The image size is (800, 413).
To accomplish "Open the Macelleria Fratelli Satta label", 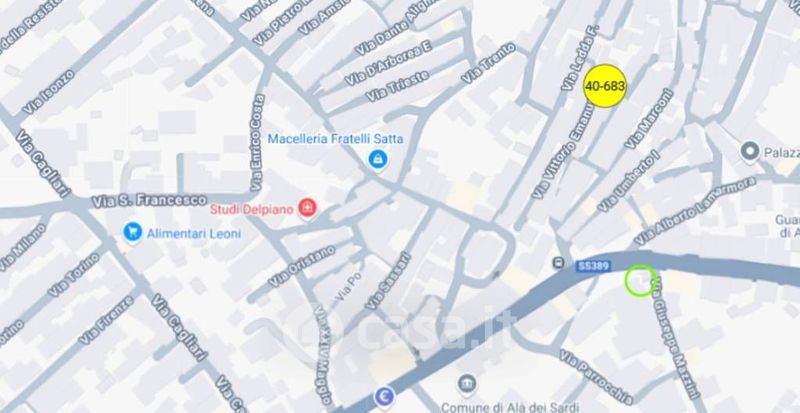I will coord(336,139).
